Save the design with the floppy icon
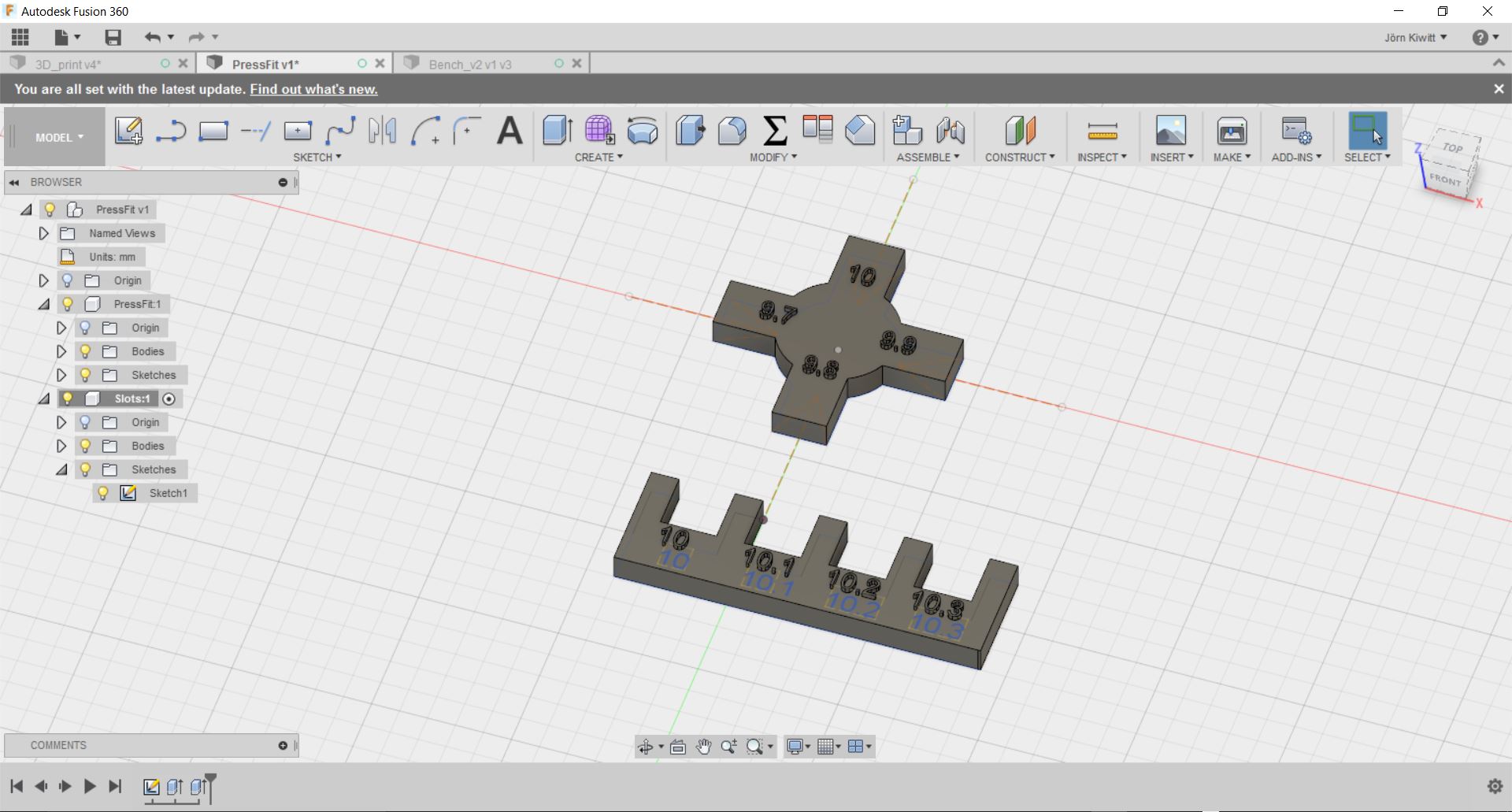Screen dimensions: 1512x812 [113, 37]
